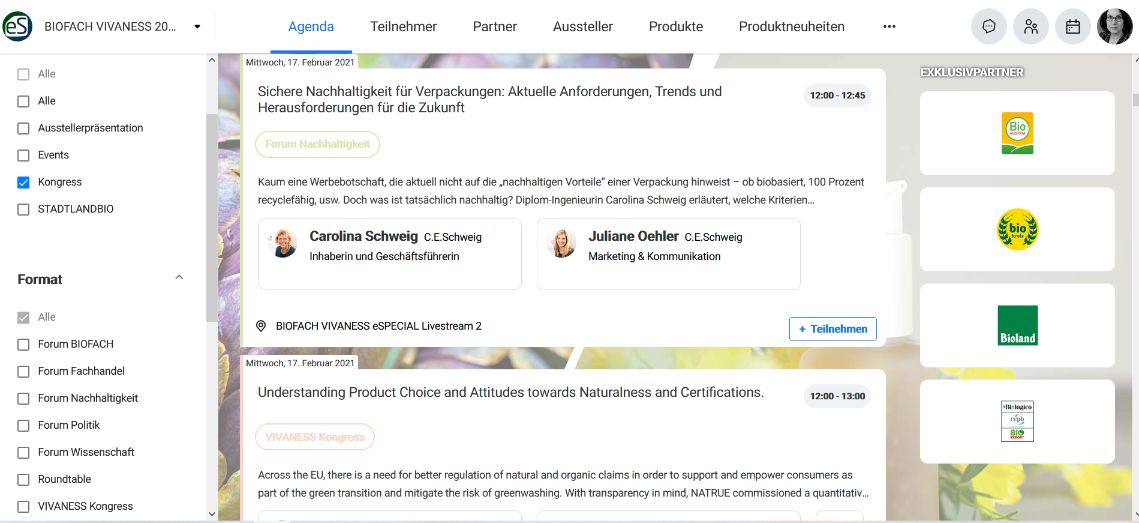Select the Forum Nachhaltigkeit tag
The width and height of the screenshot is (1139, 523).
tap(317, 144)
